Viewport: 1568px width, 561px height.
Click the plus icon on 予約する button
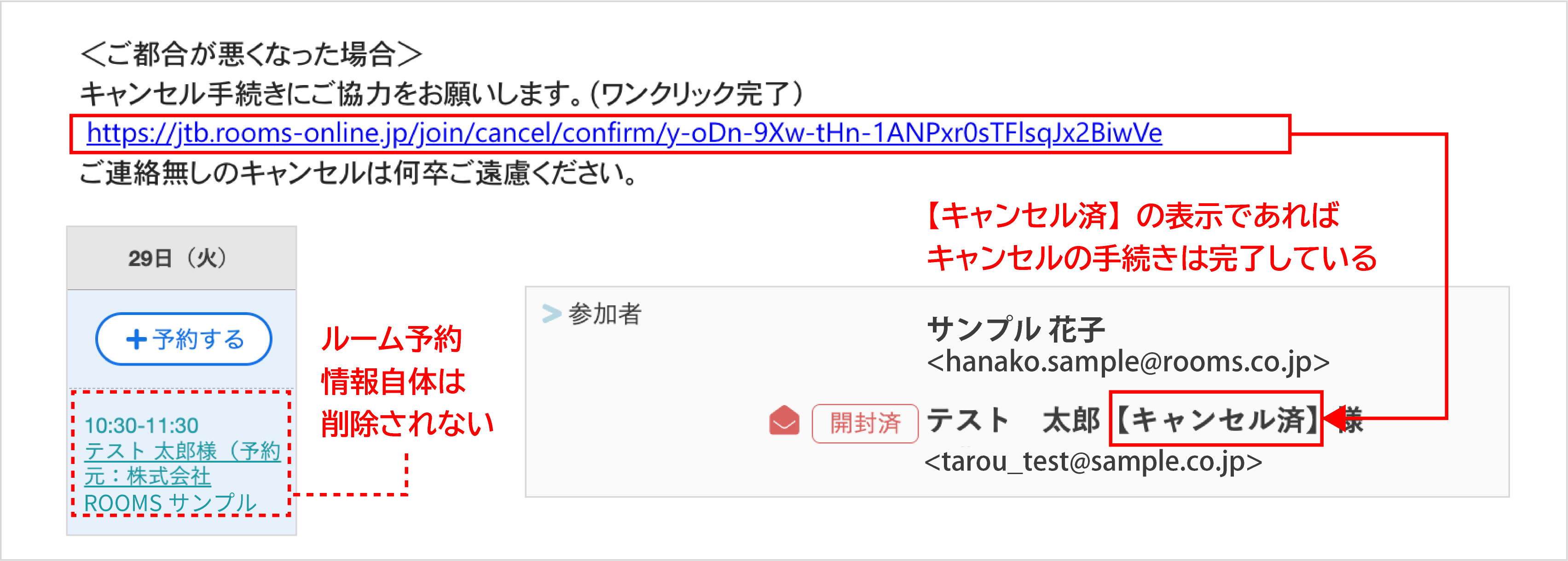(x=136, y=339)
